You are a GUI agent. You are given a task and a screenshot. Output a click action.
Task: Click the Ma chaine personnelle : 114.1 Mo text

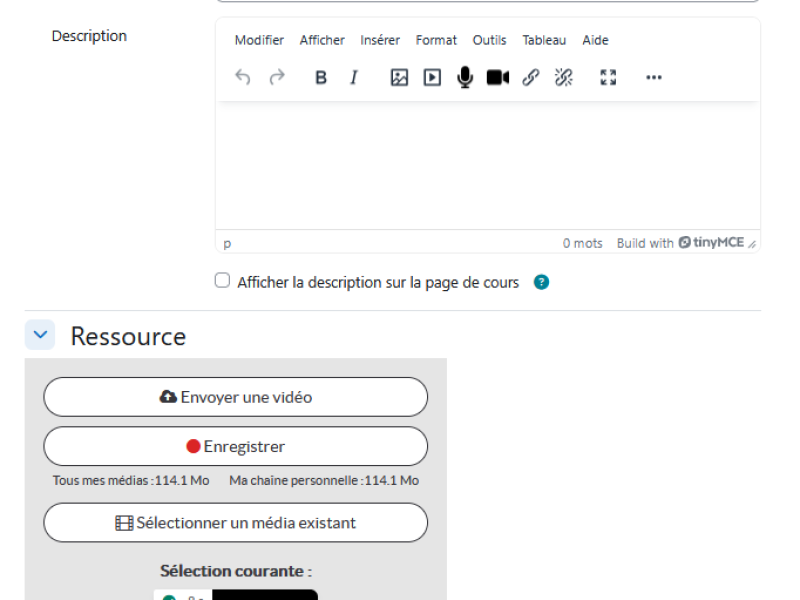324,481
